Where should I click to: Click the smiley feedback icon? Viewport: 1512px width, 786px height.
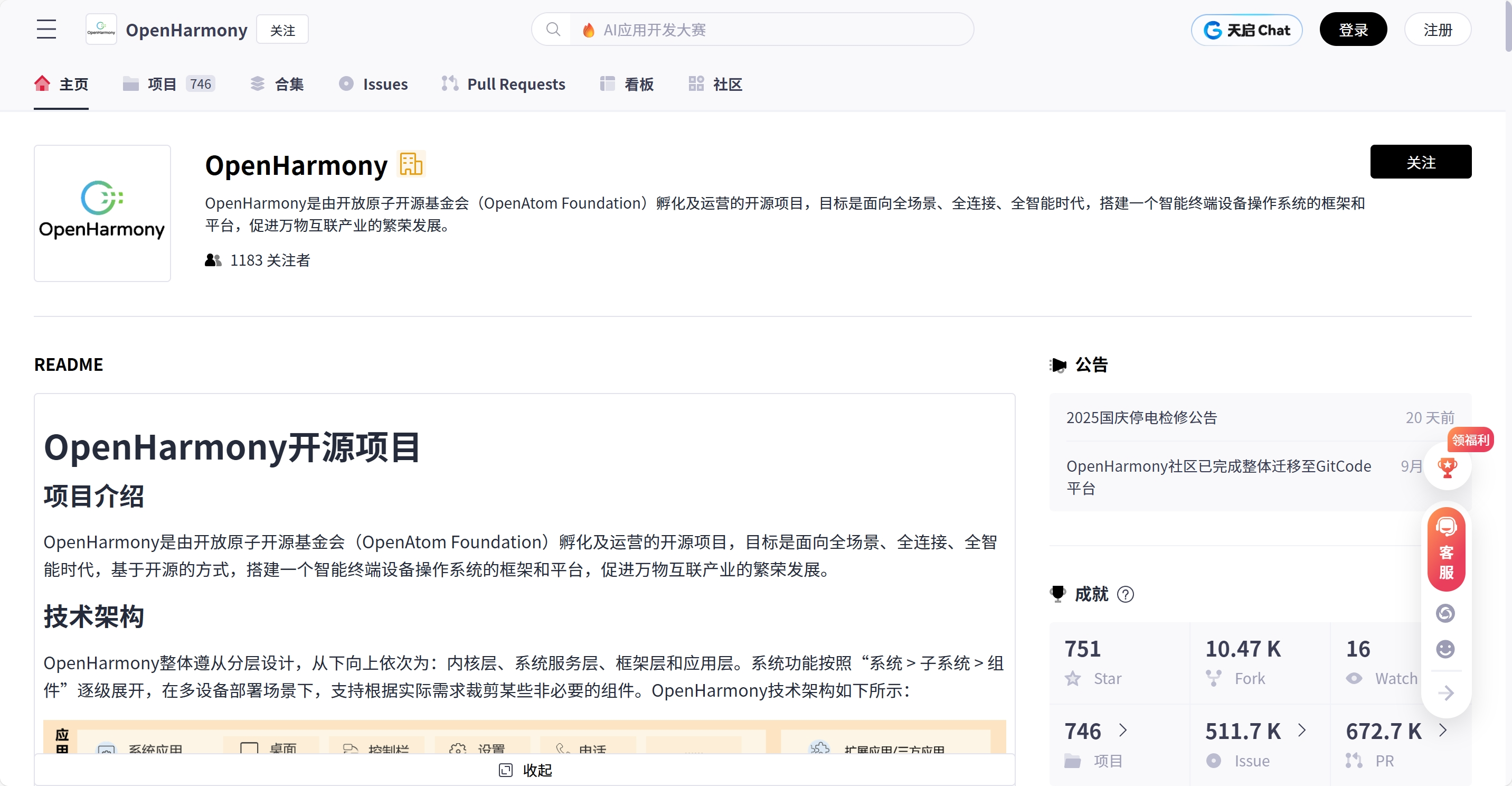point(1445,649)
